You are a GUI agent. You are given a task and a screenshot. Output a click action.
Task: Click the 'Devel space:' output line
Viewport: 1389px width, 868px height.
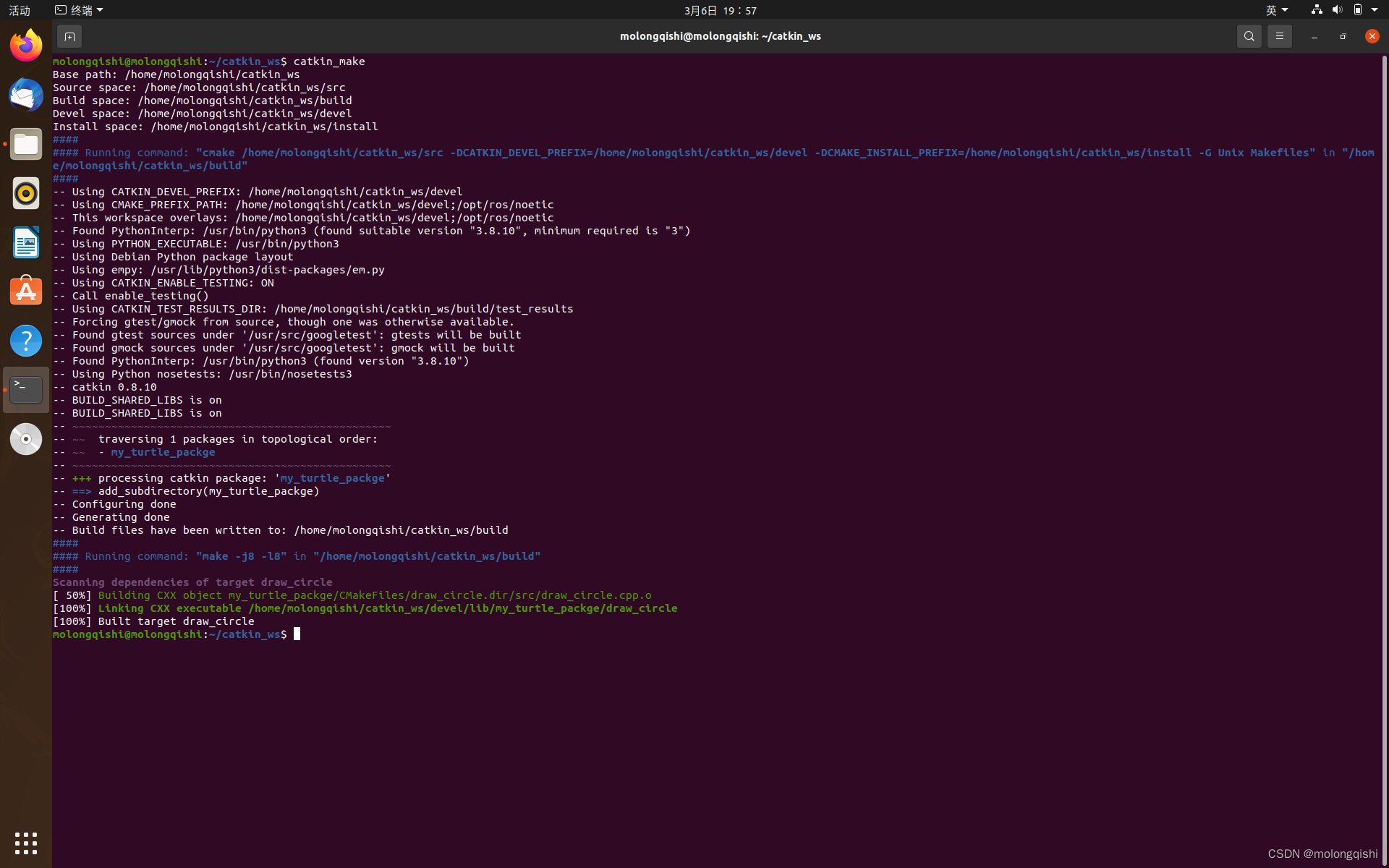pyautogui.click(x=202, y=114)
